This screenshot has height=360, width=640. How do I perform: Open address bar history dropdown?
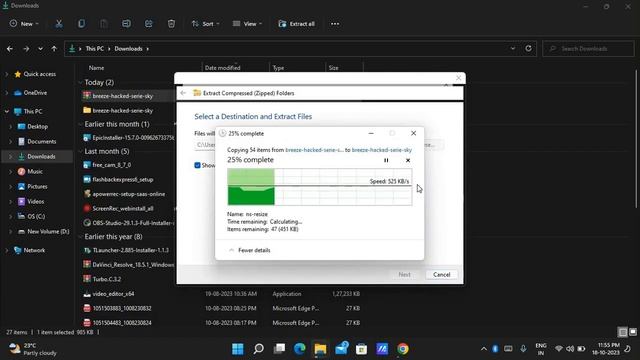(513, 48)
